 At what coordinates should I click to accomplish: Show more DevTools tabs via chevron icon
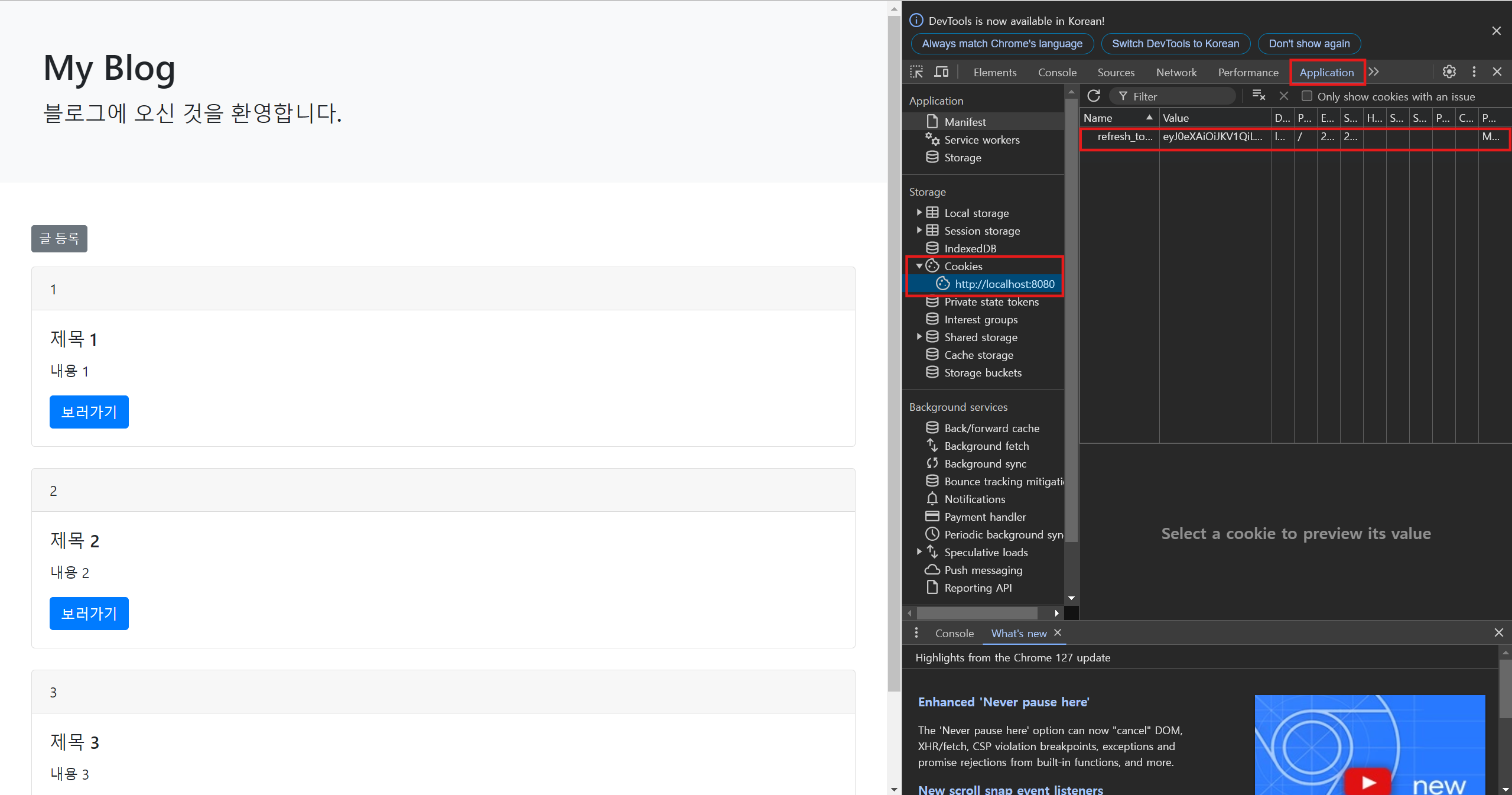pyautogui.click(x=1374, y=72)
